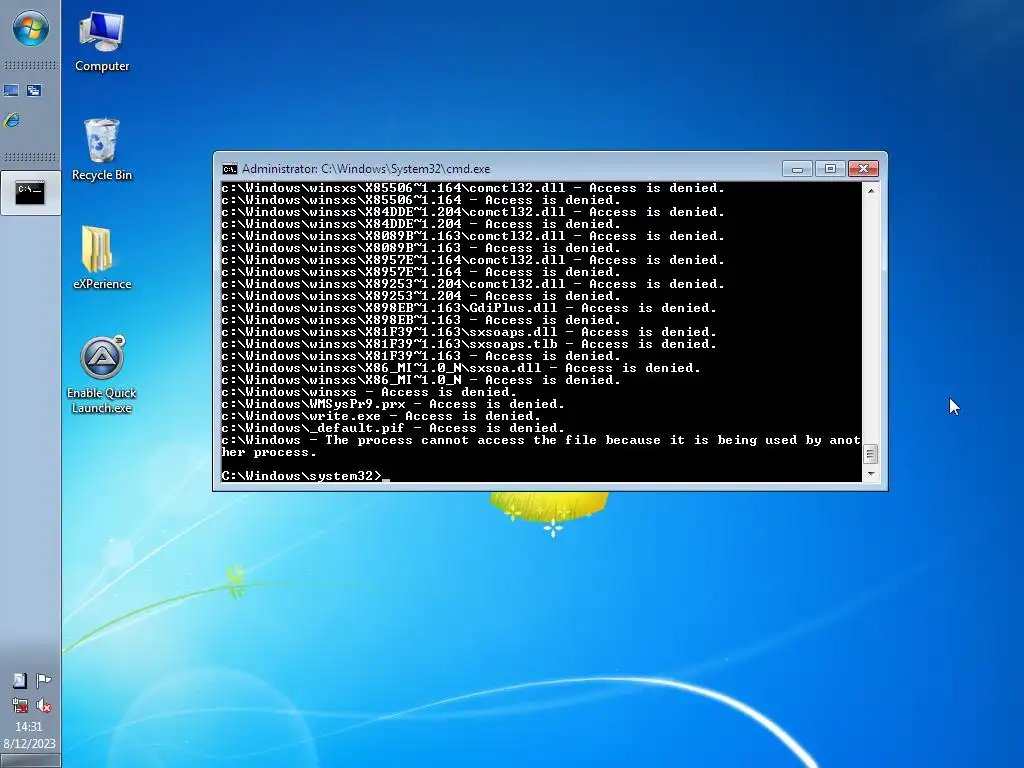Image resolution: width=1024 pixels, height=768 pixels.
Task: Open the Computer desktop icon
Action: click(101, 42)
